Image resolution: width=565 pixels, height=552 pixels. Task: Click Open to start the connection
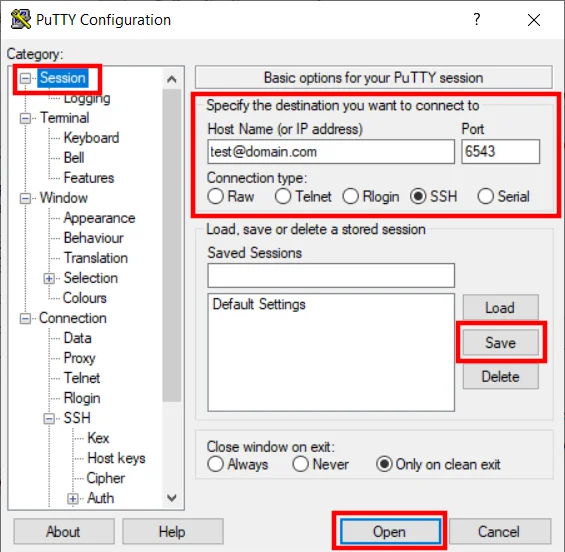(x=390, y=531)
